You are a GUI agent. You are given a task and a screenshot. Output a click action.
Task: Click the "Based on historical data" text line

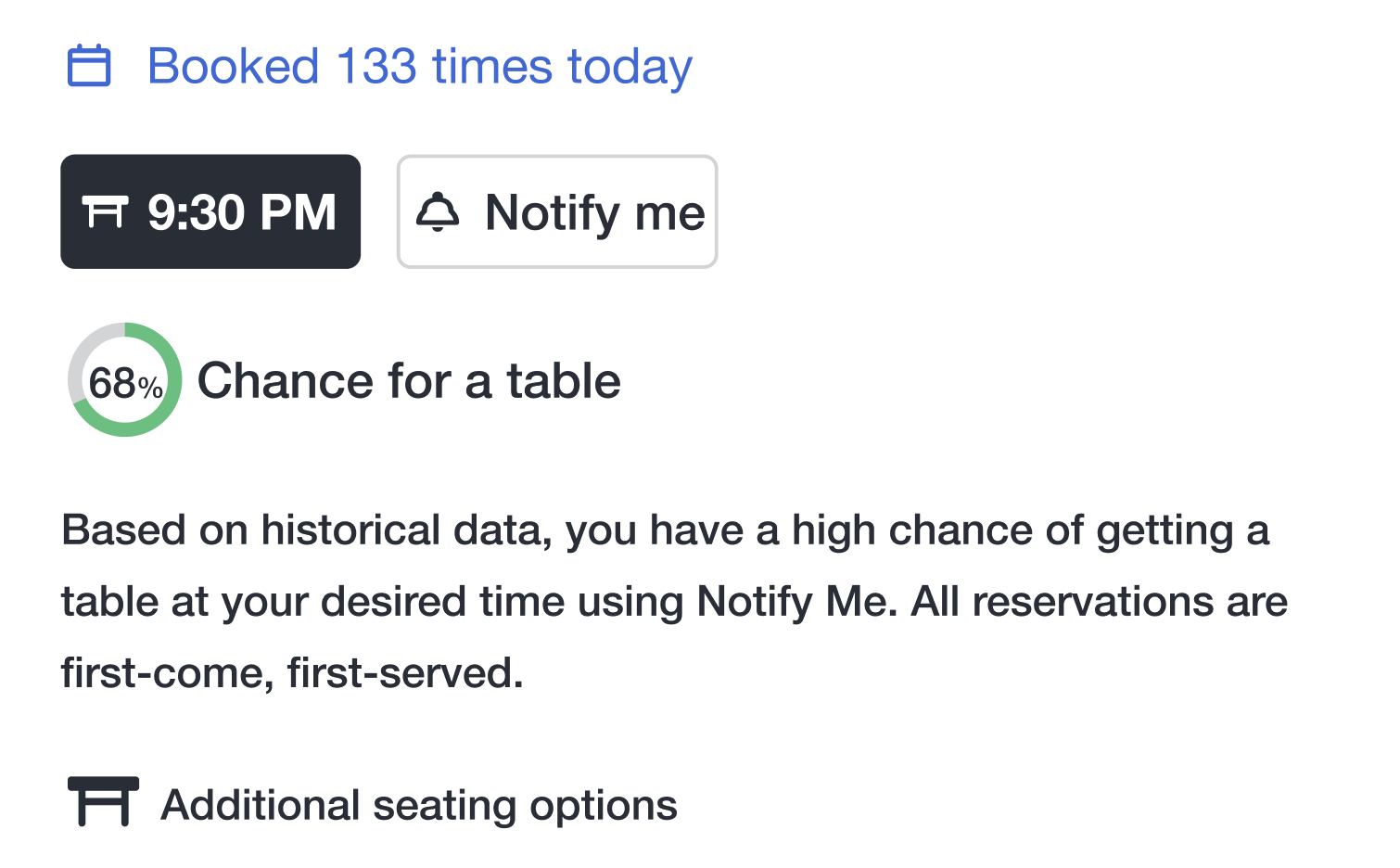point(664,530)
